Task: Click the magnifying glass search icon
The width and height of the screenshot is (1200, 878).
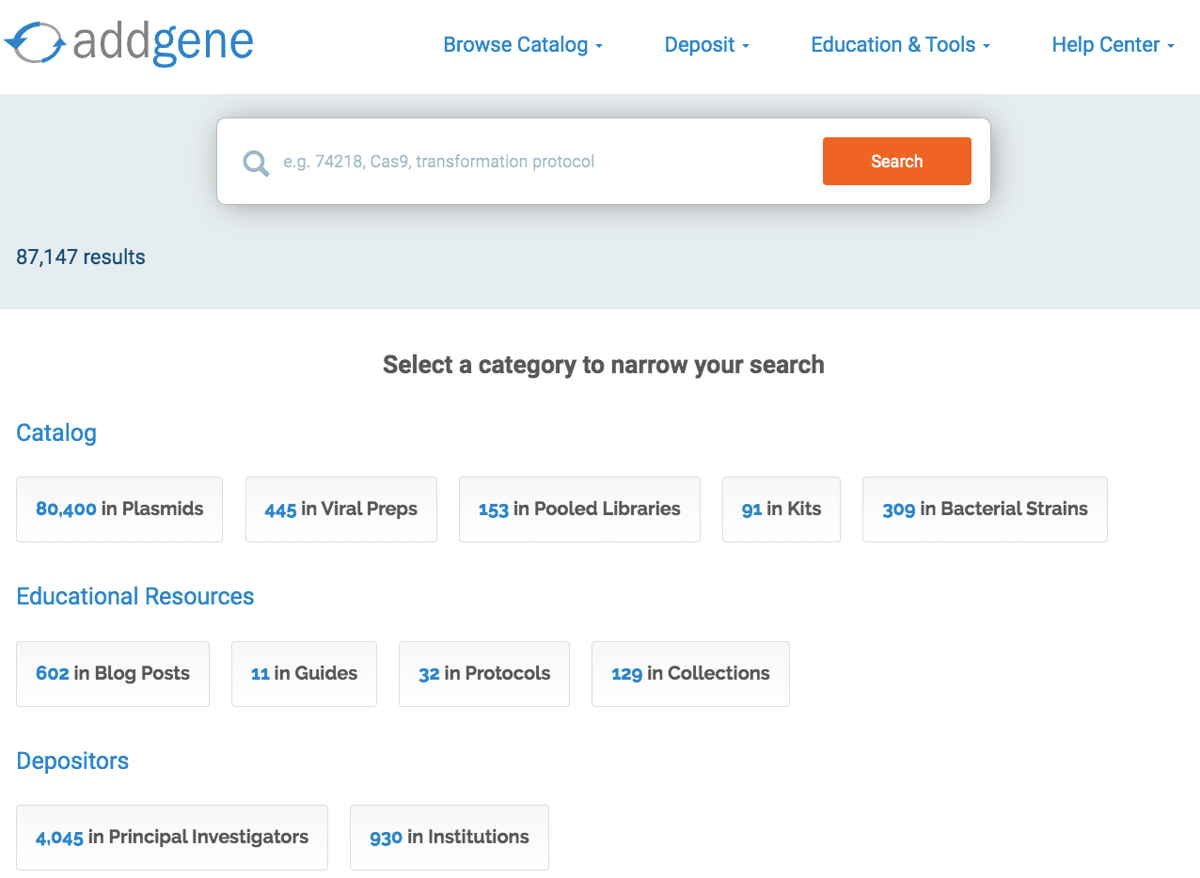Action: click(255, 162)
